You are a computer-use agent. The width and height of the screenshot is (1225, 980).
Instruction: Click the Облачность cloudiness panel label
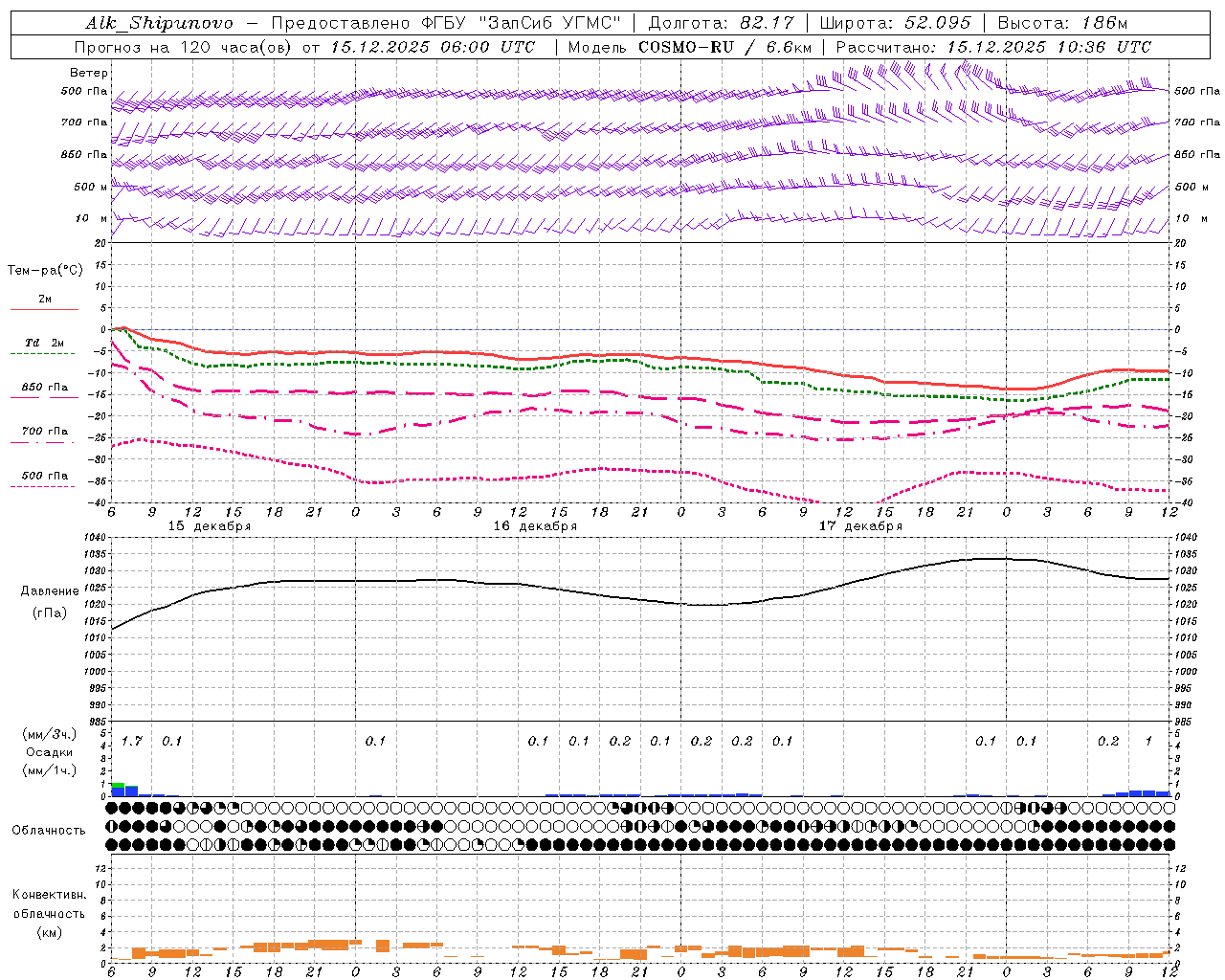click(49, 831)
